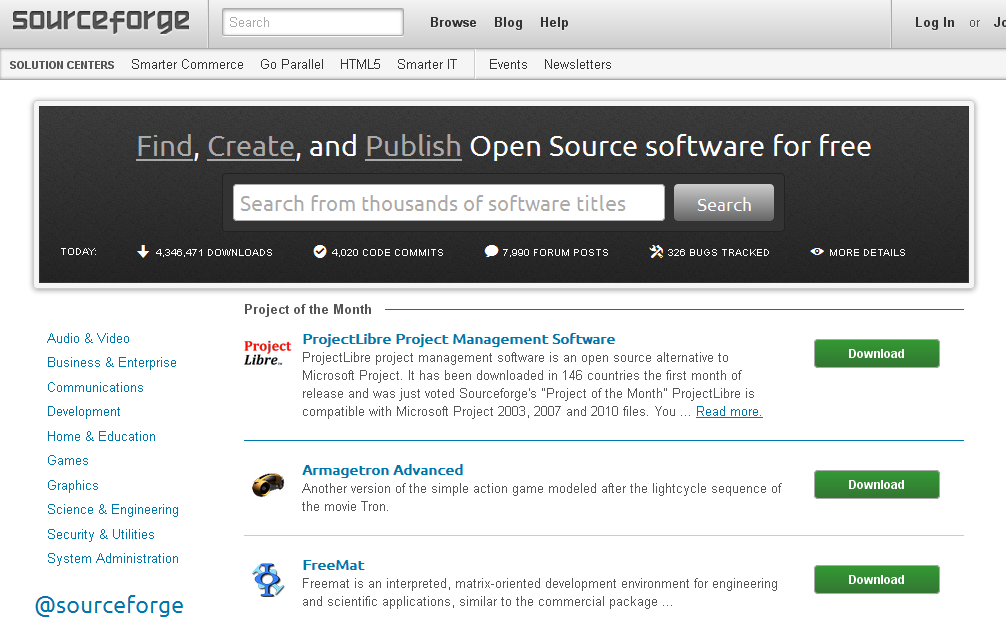This screenshot has width=1006, height=622.
Task: Click the bugs tracked tools icon
Action: pyautogui.click(x=656, y=252)
